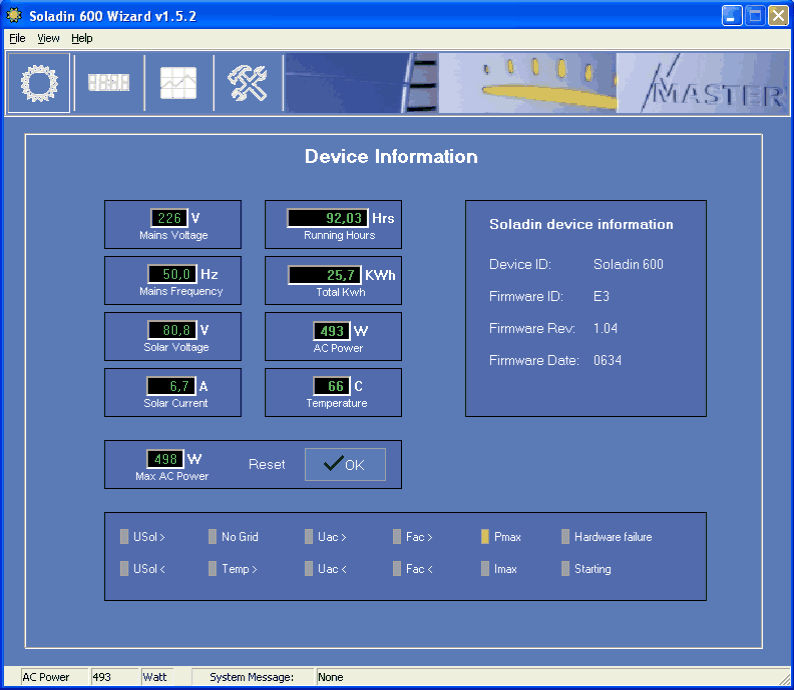Open the sun device information view
794x690 pixels.
point(38,83)
